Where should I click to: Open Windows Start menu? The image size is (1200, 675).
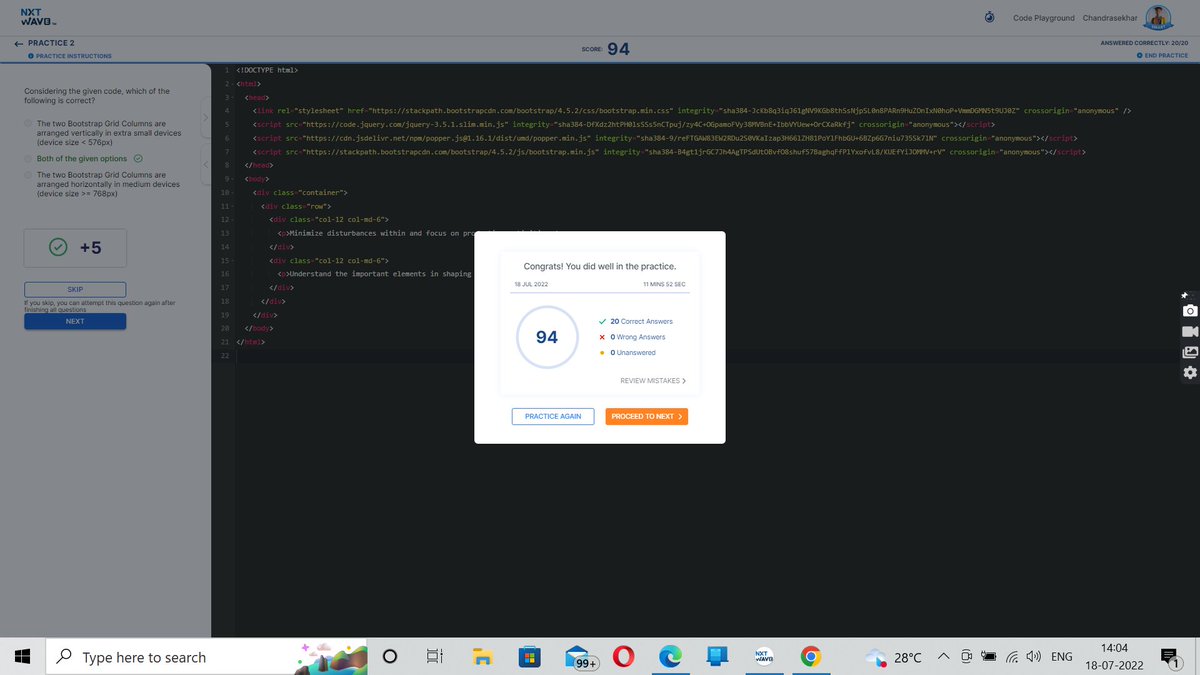tap(23, 657)
